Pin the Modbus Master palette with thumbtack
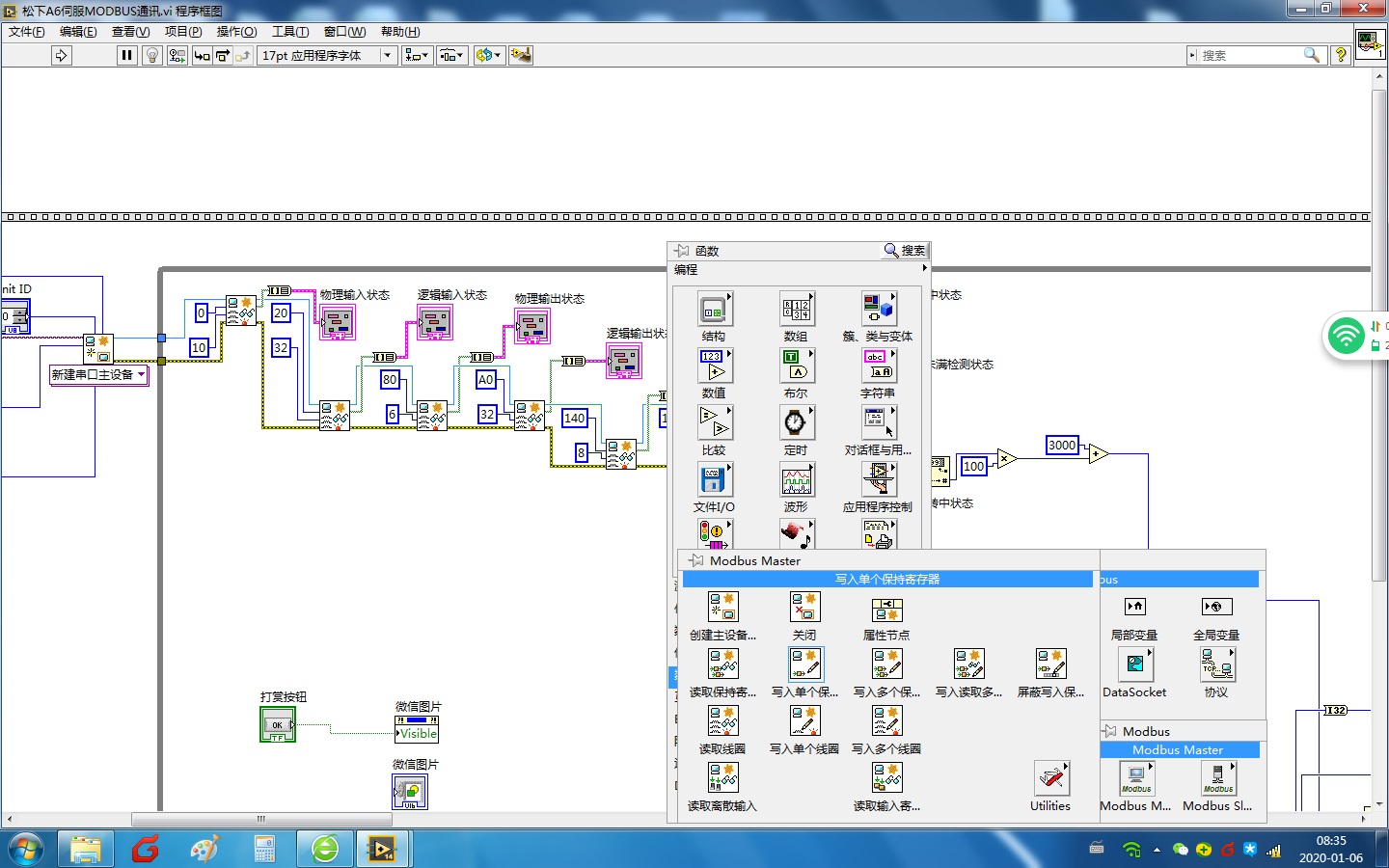This screenshot has width=1389, height=868. point(695,560)
